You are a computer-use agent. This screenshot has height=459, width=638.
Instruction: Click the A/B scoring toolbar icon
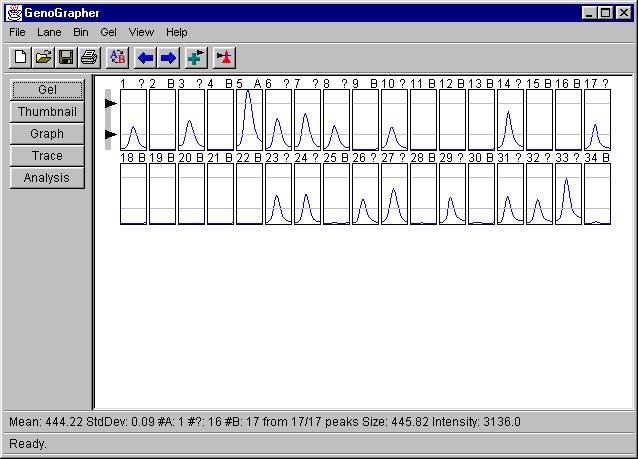point(117,58)
